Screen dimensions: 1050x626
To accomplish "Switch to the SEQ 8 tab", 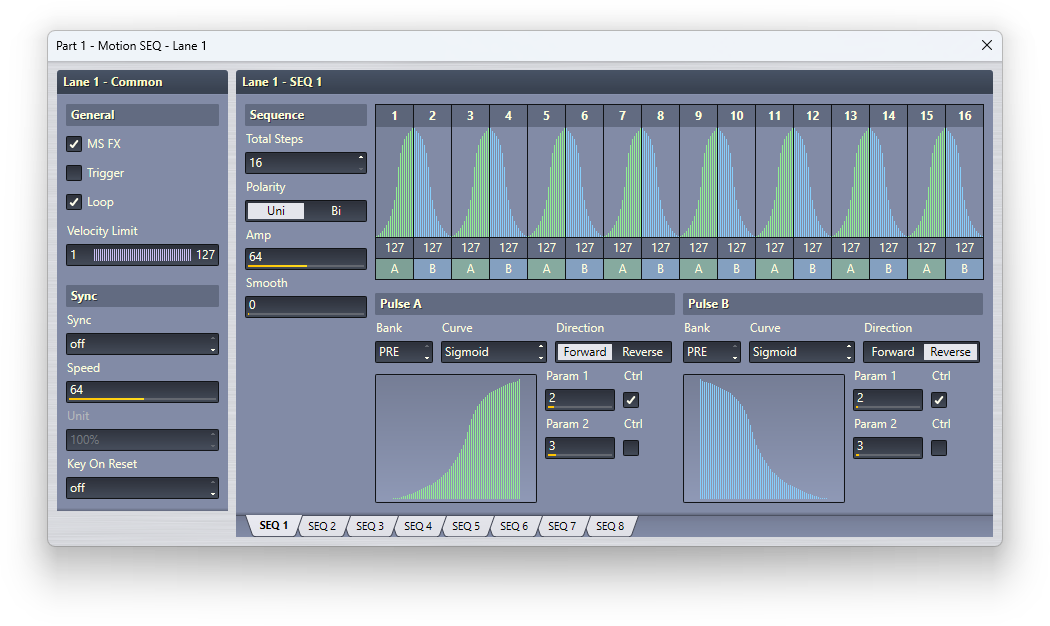I will [x=610, y=526].
